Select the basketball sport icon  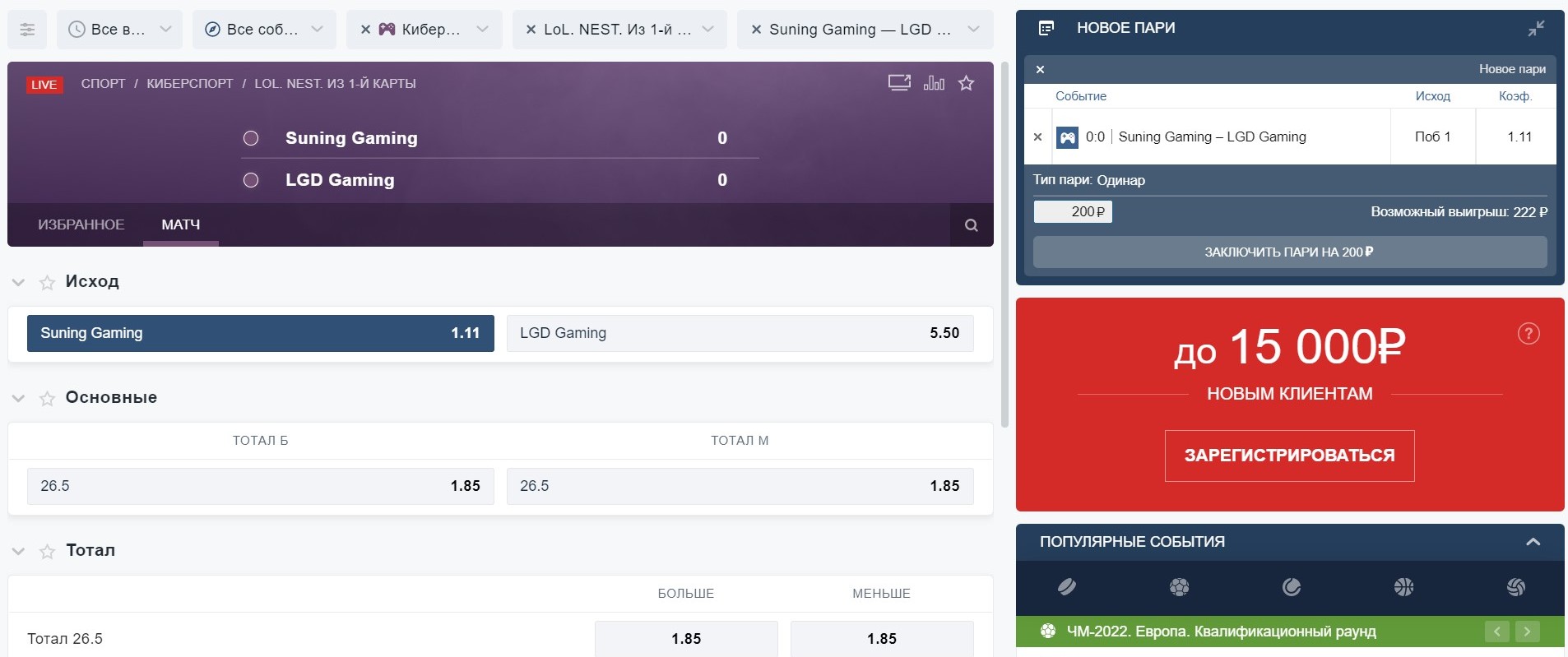tap(1403, 586)
